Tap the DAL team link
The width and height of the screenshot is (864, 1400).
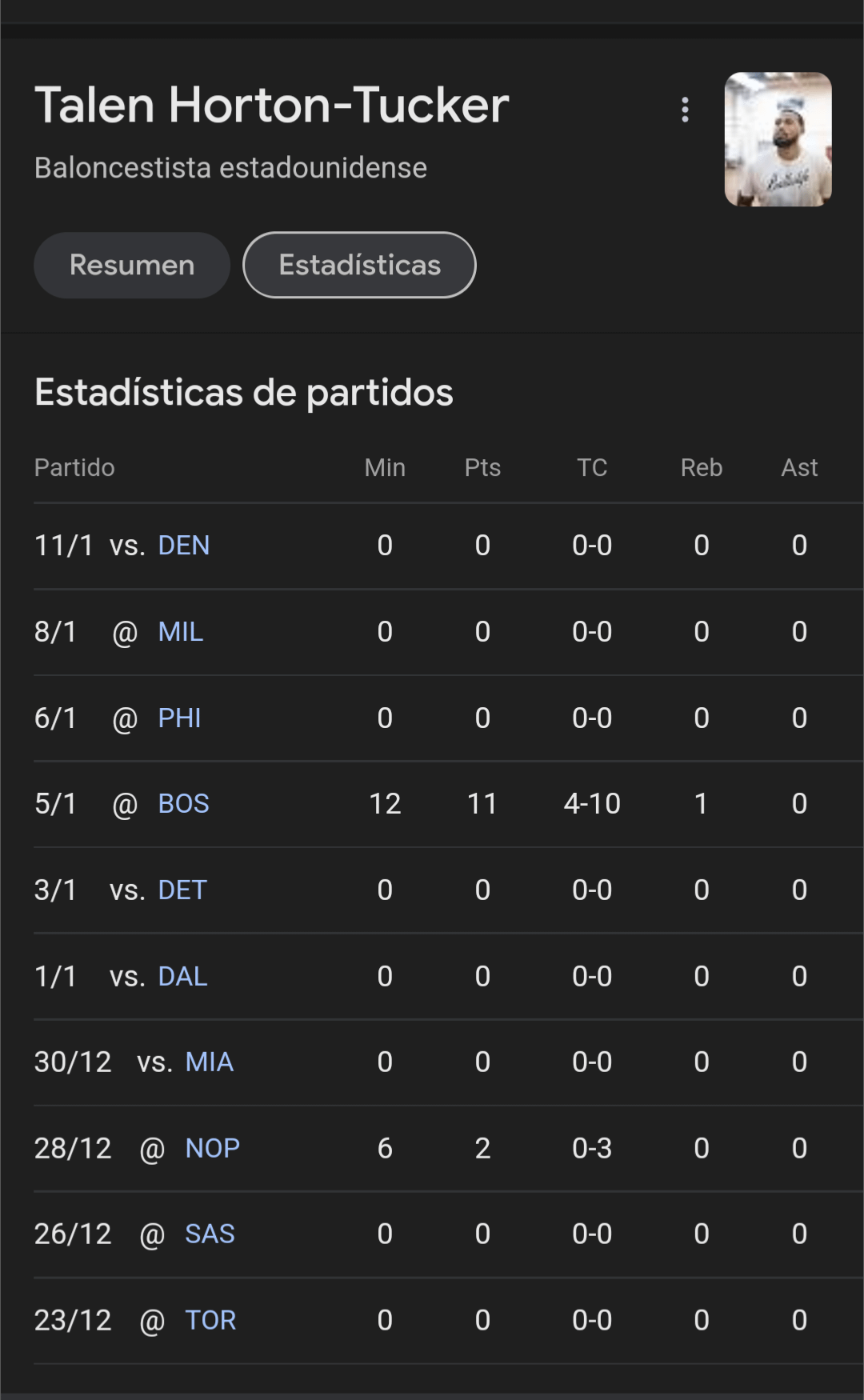[183, 977]
